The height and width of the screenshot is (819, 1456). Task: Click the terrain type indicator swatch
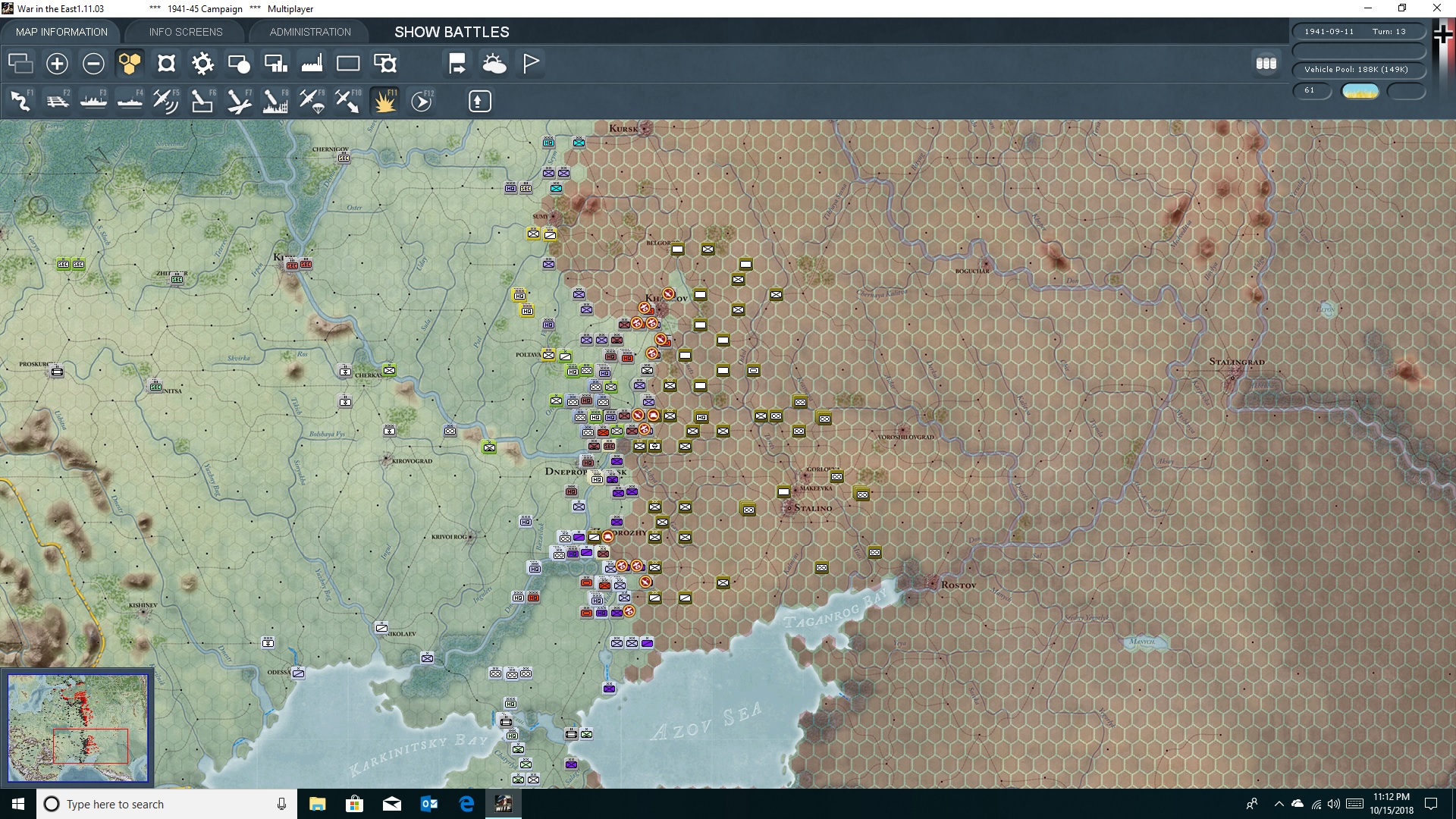pyautogui.click(x=1361, y=91)
